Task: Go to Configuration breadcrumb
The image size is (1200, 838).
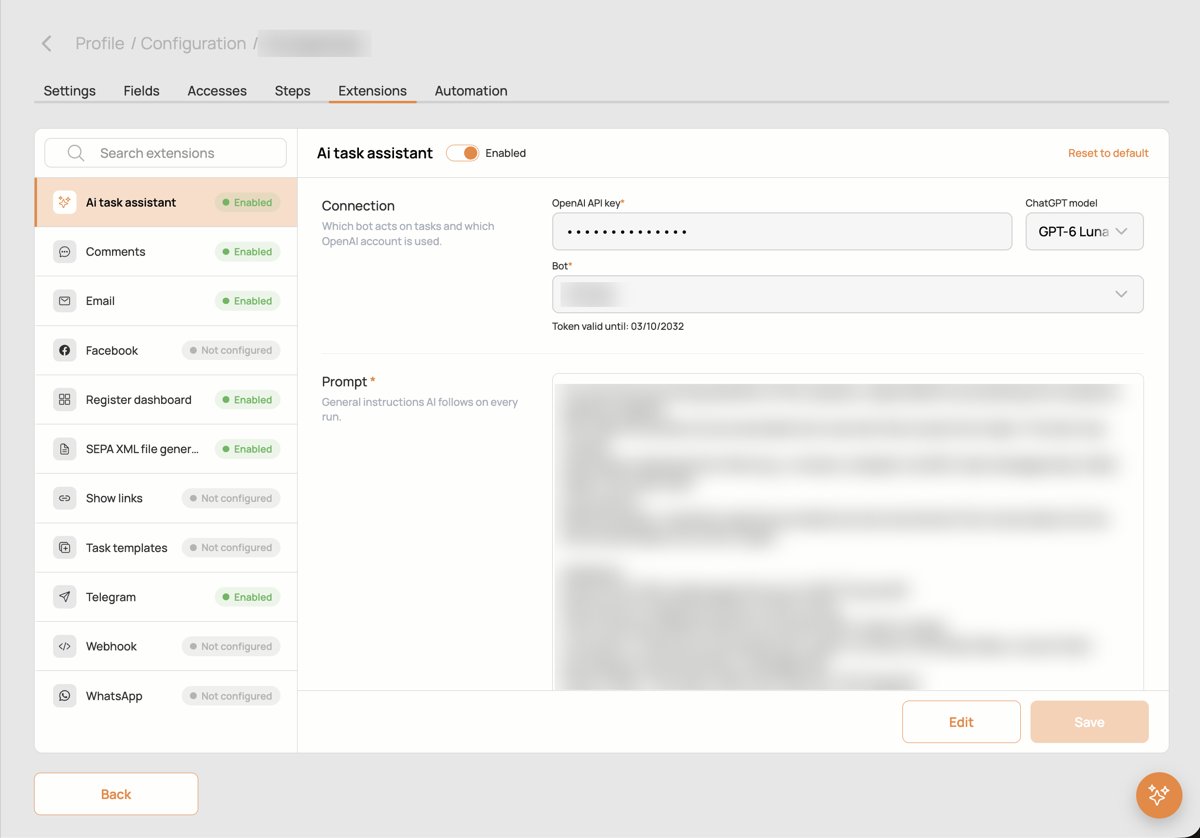Action: click(x=193, y=44)
